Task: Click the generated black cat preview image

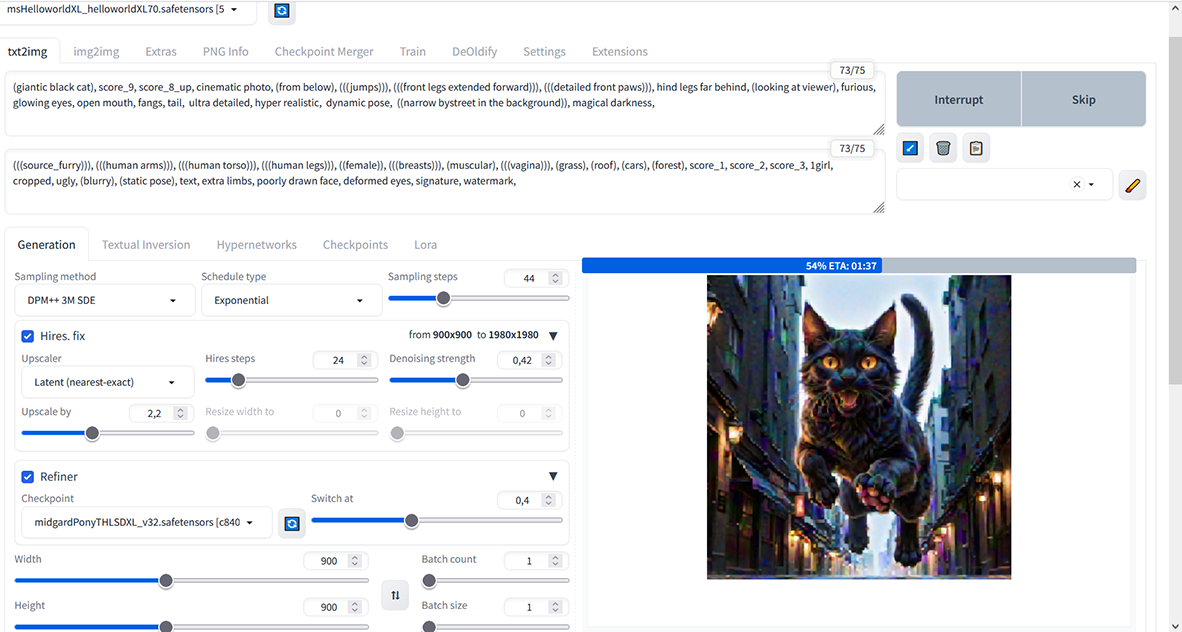Action: coord(858,427)
